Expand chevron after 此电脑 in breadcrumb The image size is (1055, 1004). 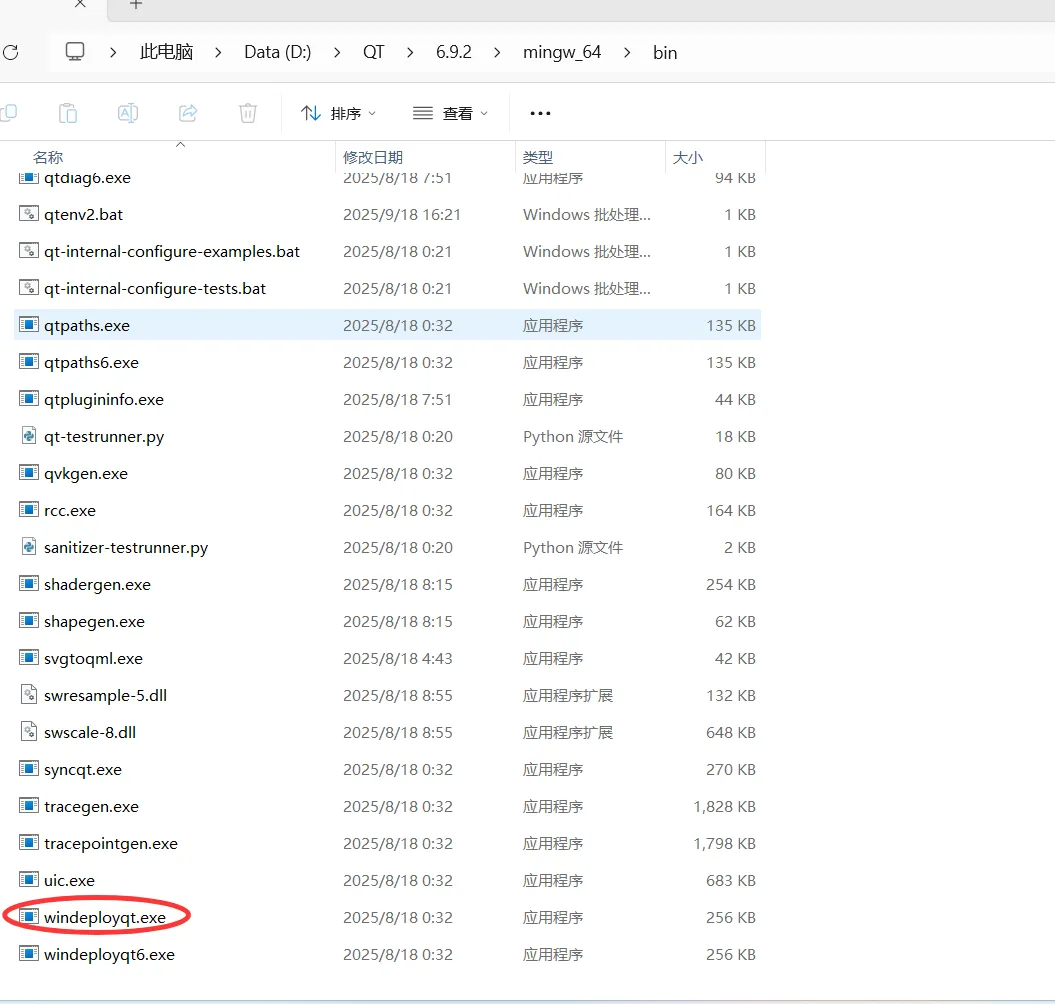pyautogui.click(x=218, y=52)
